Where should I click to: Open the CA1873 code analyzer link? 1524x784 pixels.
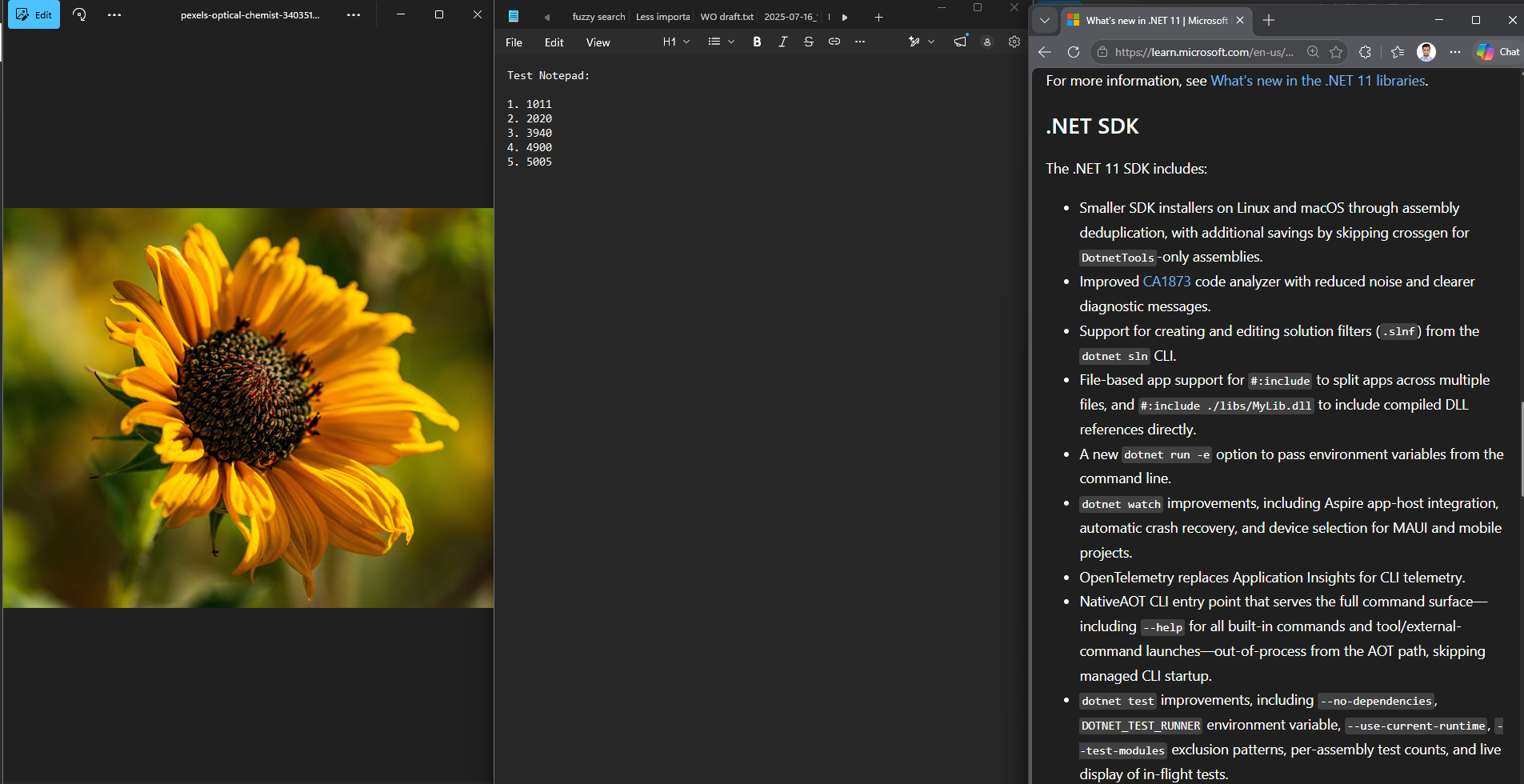click(1166, 282)
